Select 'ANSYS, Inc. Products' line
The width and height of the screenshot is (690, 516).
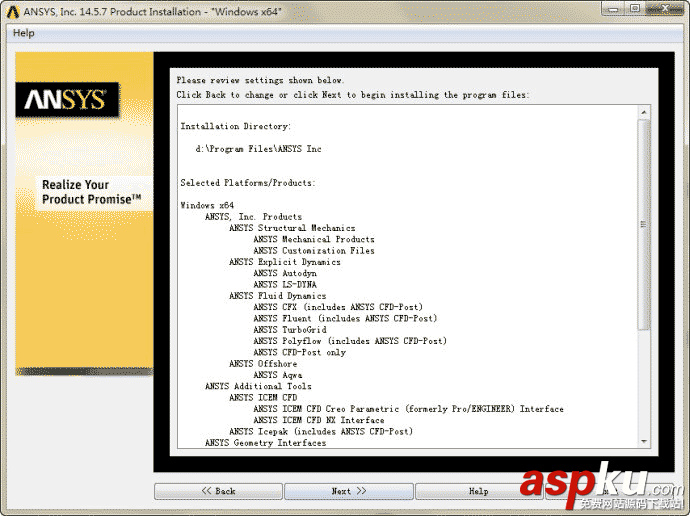tap(253, 217)
